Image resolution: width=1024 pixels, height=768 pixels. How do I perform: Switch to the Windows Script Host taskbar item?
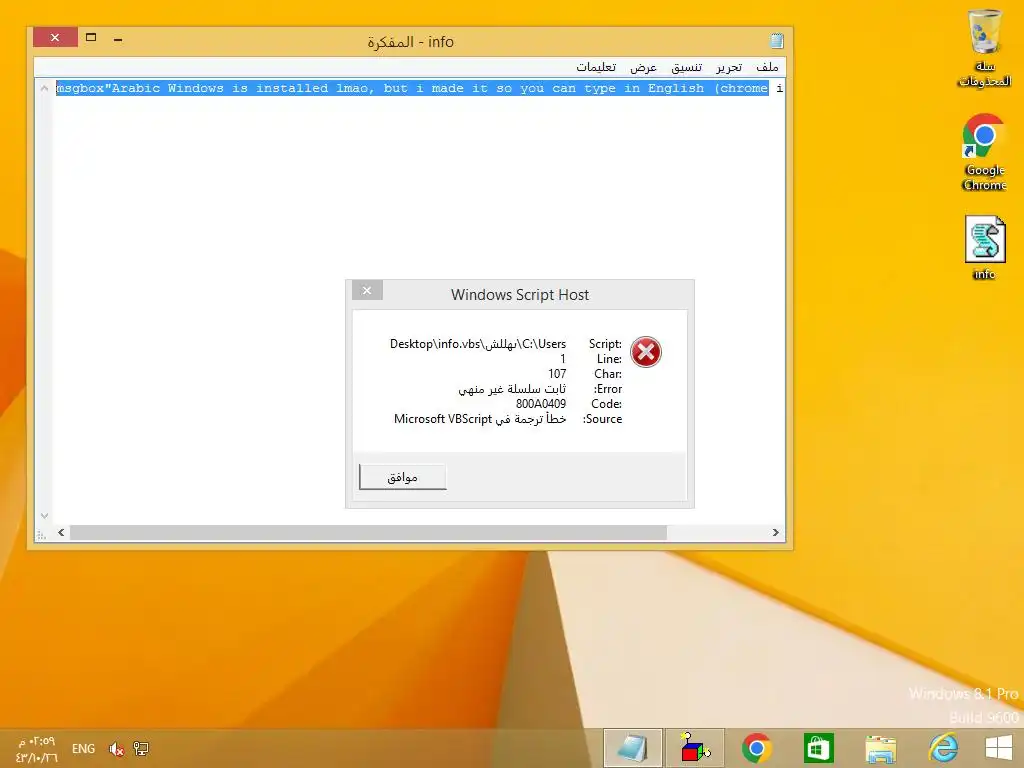pyautogui.click(x=695, y=748)
